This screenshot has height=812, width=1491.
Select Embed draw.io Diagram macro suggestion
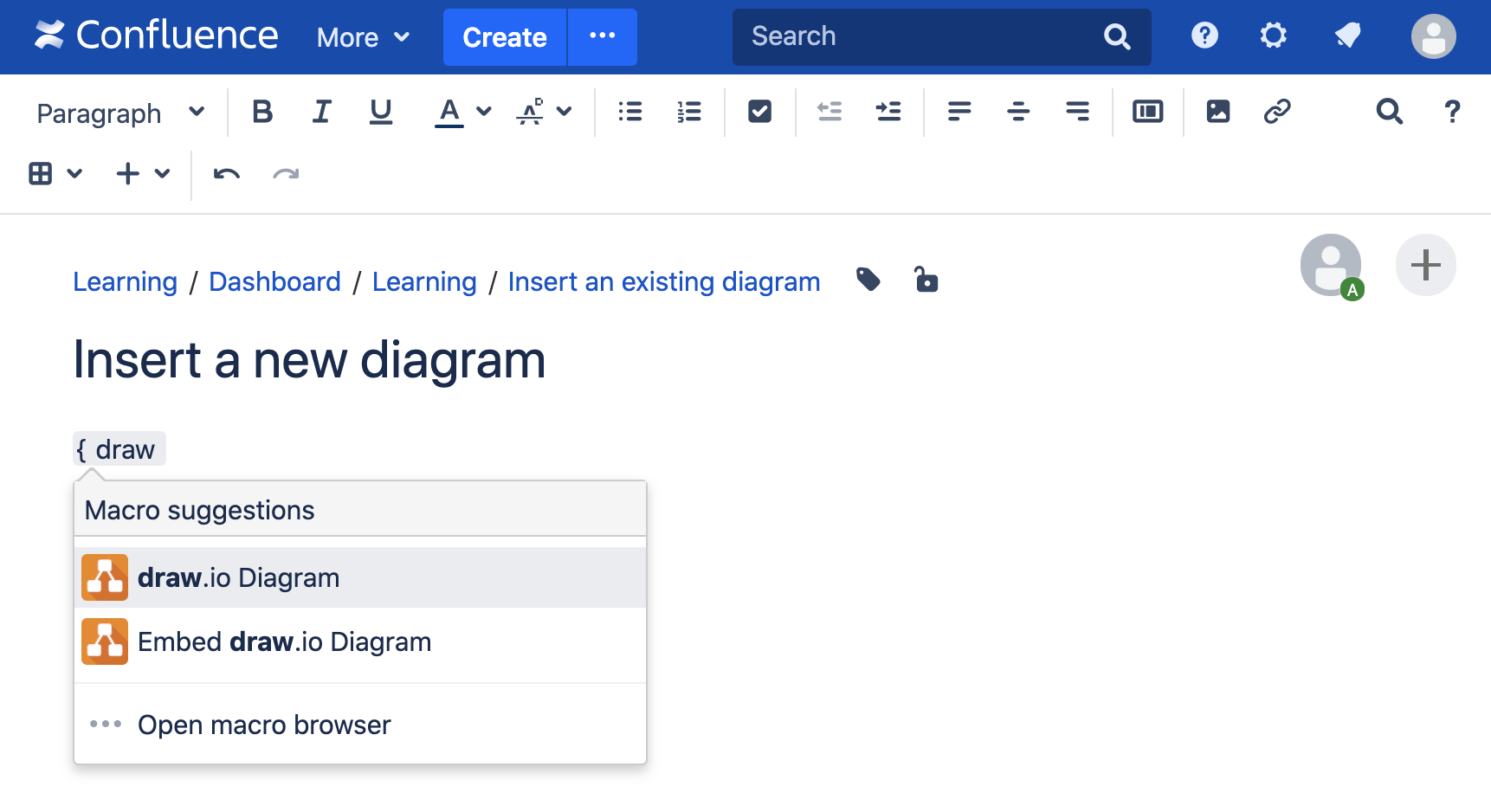pos(360,641)
